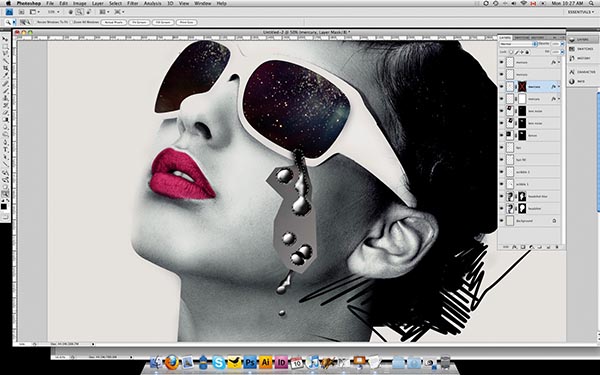The width and height of the screenshot is (600, 375).
Task: Select the Lasso tool
Action: [x=5, y=53]
